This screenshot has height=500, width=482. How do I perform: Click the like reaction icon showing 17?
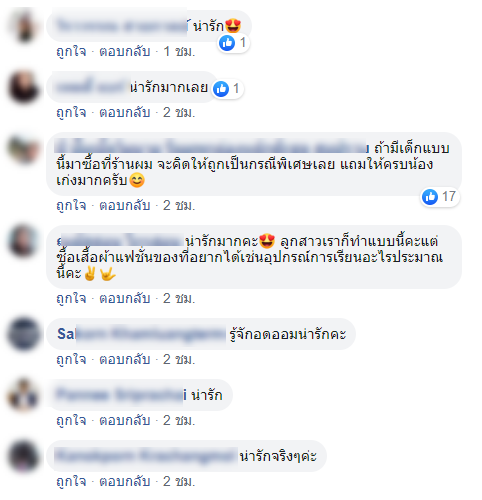[430, 197]
